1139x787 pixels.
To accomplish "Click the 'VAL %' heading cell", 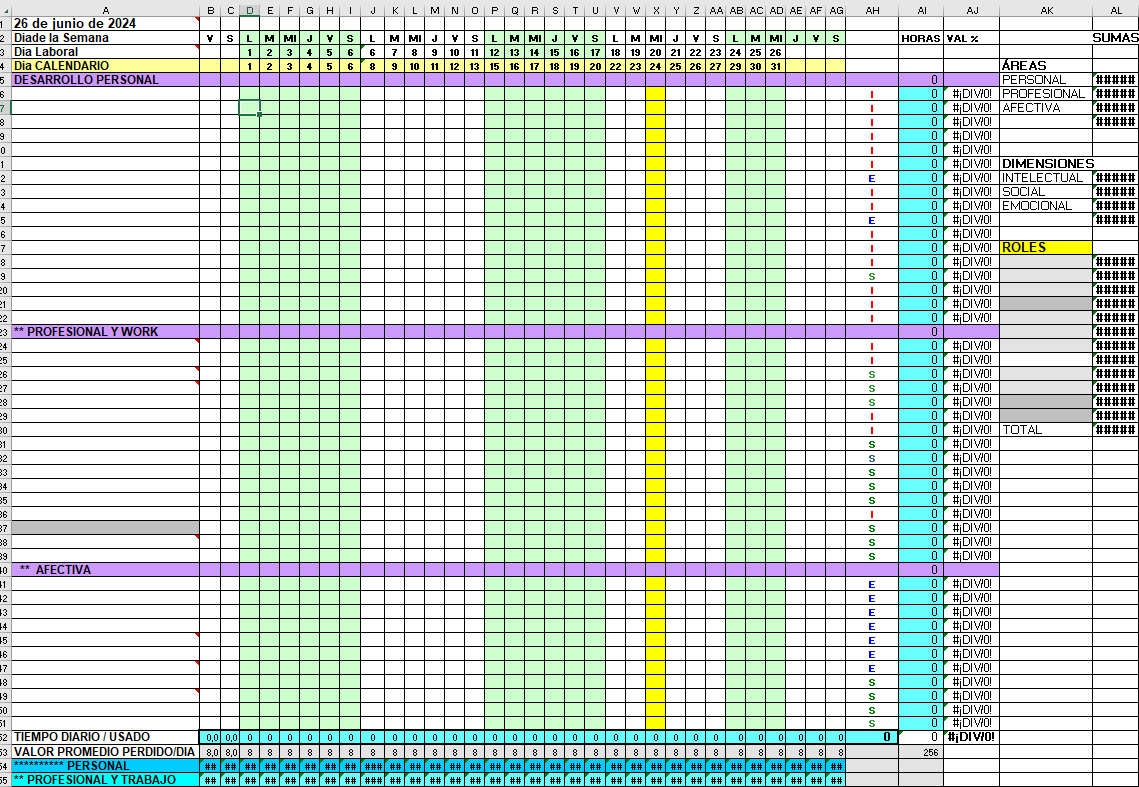I will coord(962,38).
